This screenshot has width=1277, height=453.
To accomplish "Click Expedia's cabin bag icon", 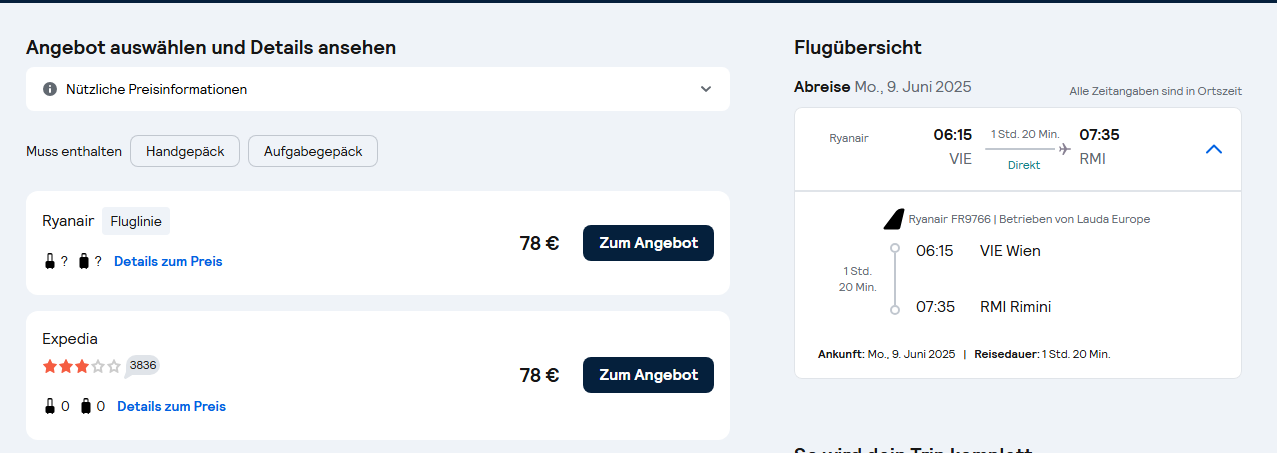I will click(x=50, y=406).
